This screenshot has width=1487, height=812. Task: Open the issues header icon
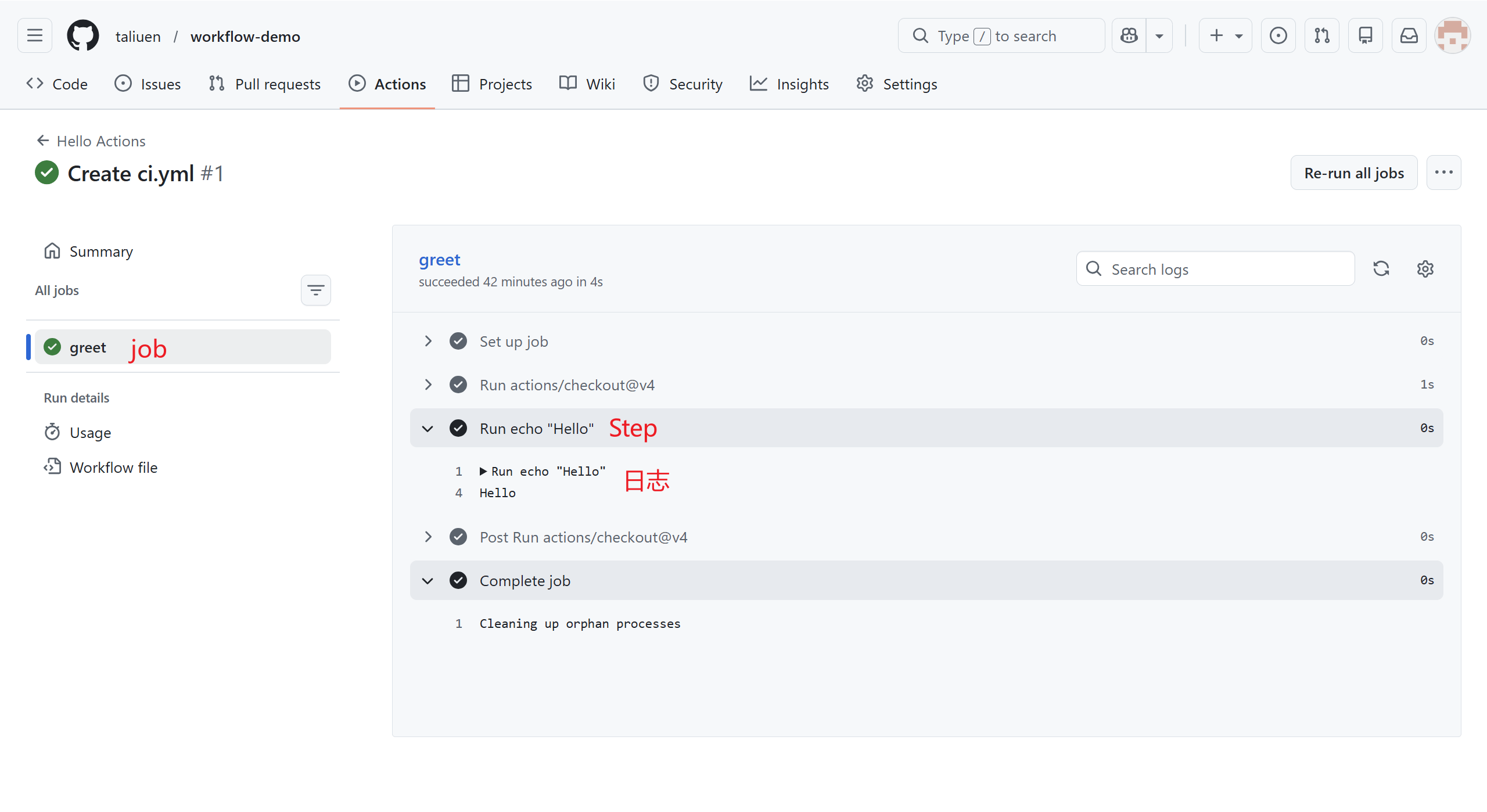(1278, 36)
